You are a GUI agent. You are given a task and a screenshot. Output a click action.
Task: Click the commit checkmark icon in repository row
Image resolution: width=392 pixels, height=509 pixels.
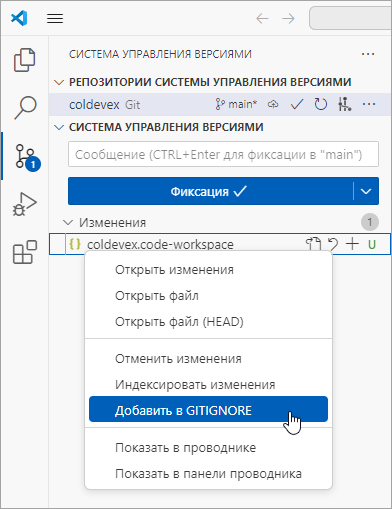click(297, 105)
